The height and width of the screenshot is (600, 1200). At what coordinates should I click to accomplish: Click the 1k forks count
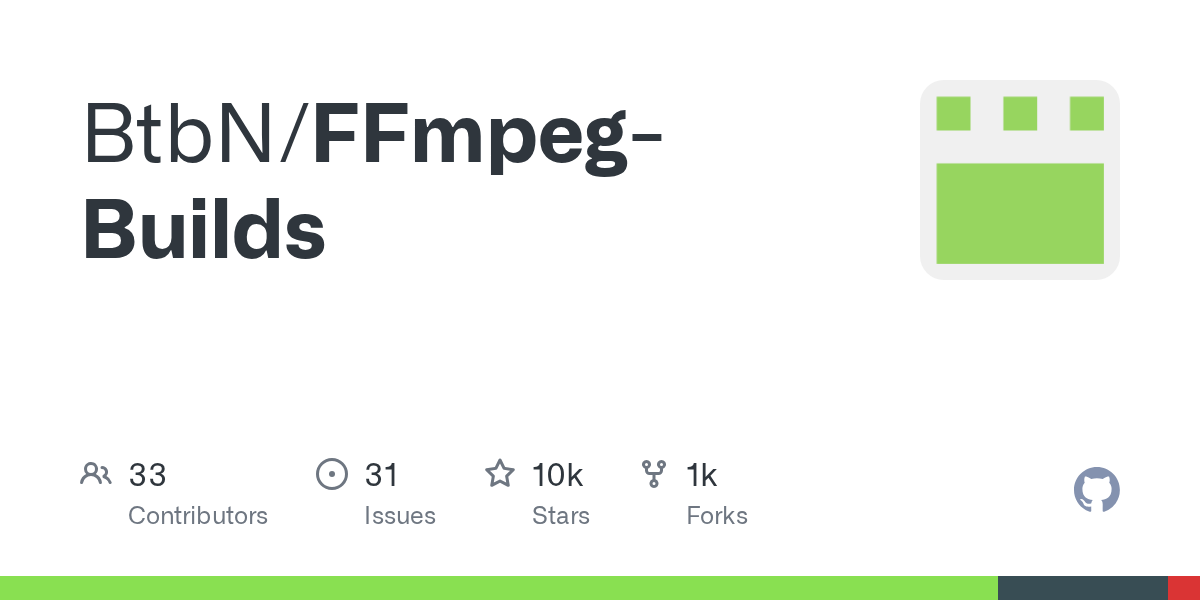click(701, 475)
